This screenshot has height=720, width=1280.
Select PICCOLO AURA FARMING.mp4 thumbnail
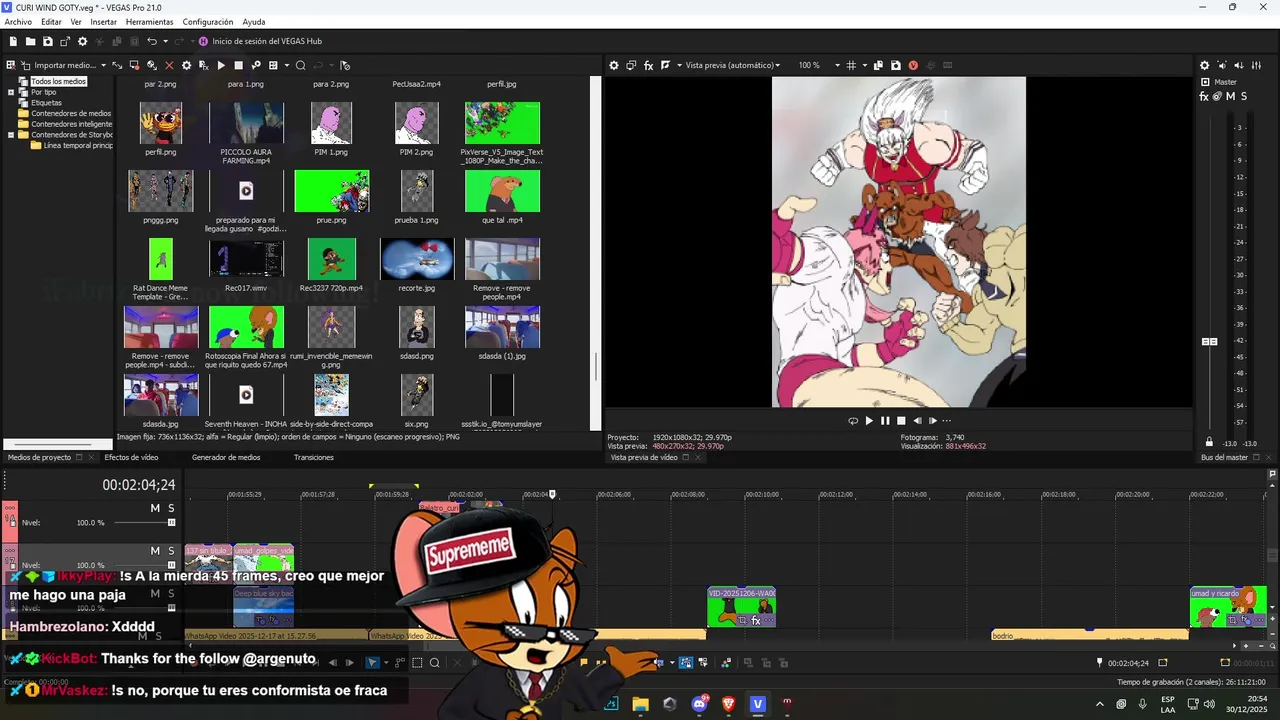246,123
